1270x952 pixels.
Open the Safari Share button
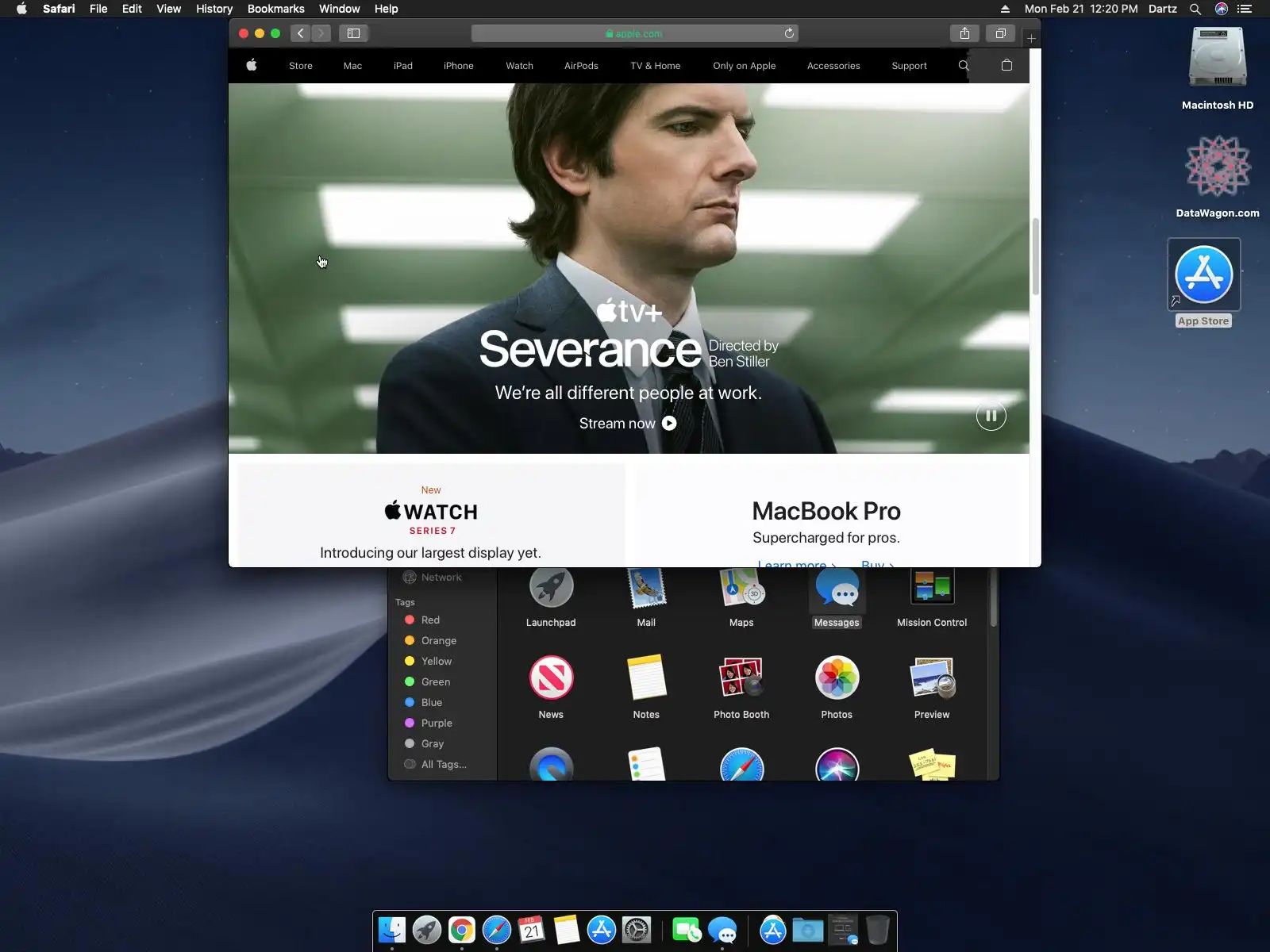pos(964,33)
